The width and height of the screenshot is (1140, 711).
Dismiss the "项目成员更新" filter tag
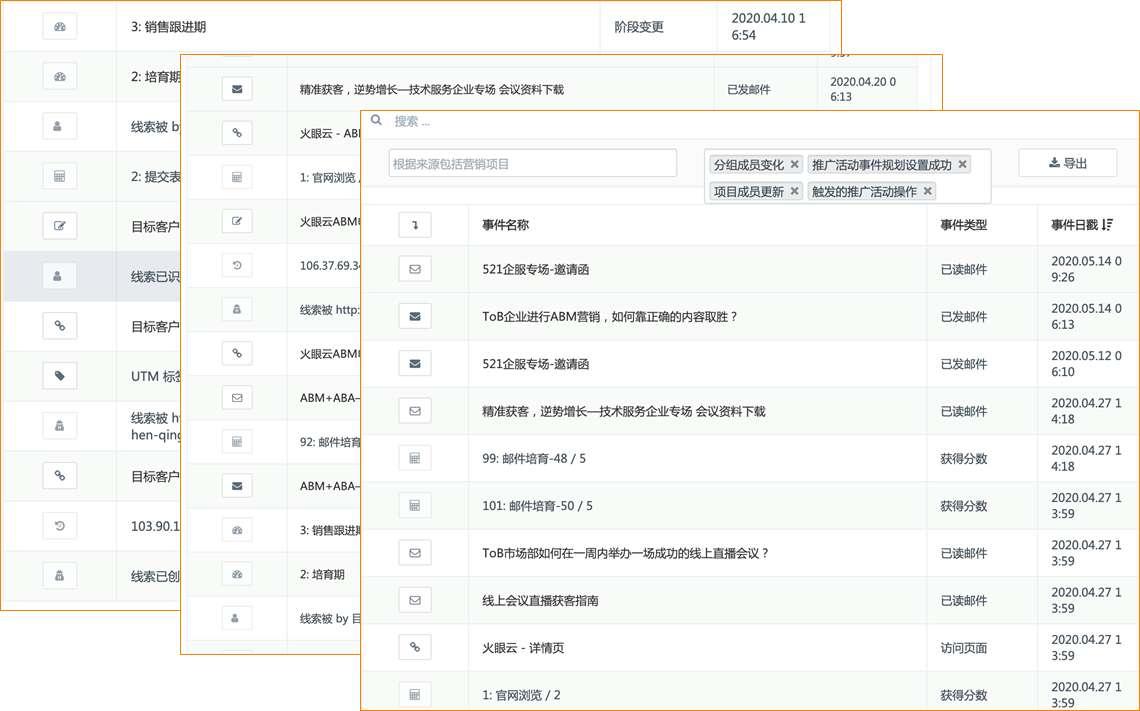click(x=794, y=191)
